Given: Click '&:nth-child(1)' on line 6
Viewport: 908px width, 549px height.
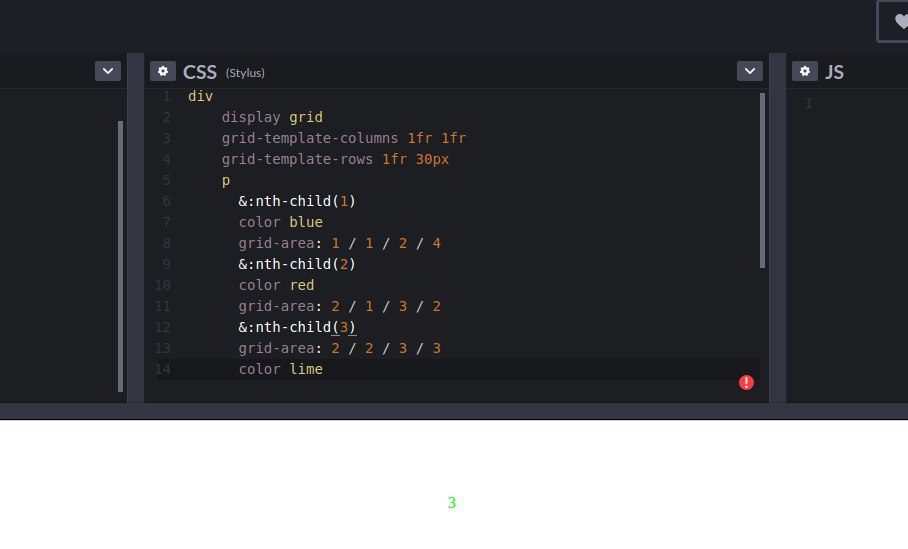Looking at the screenshot, I should (297, 201).
